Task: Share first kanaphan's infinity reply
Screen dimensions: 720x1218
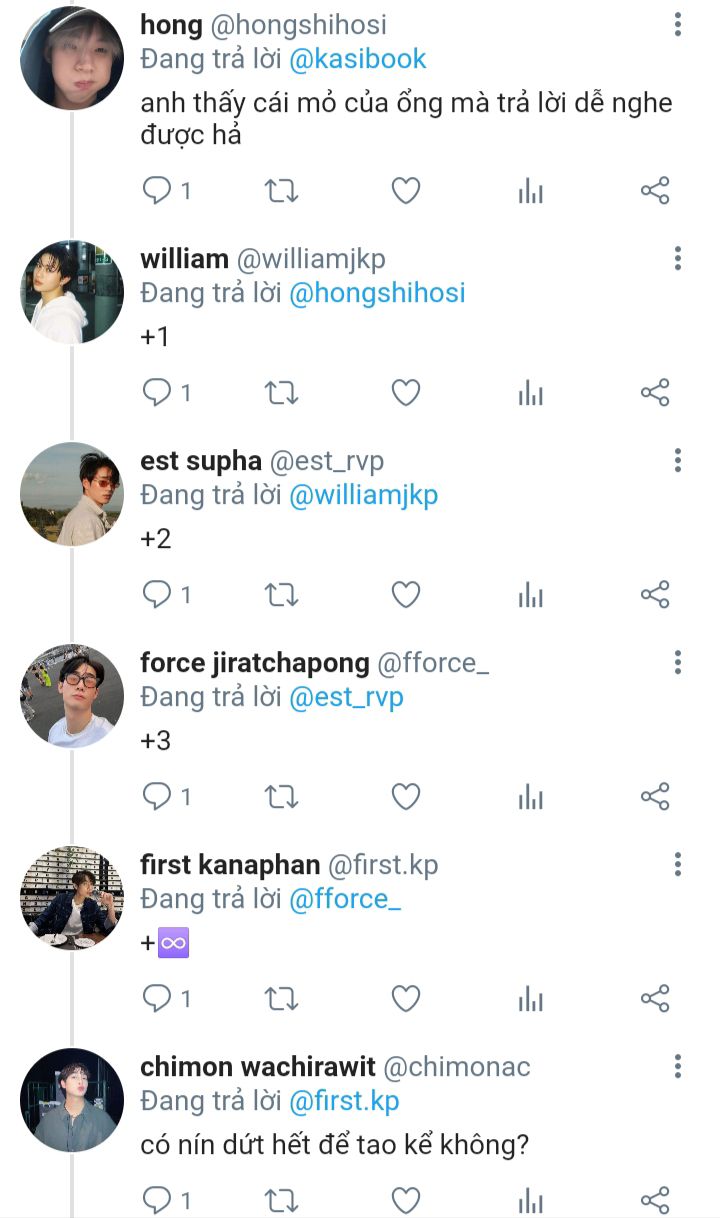Action: [654, 998]
